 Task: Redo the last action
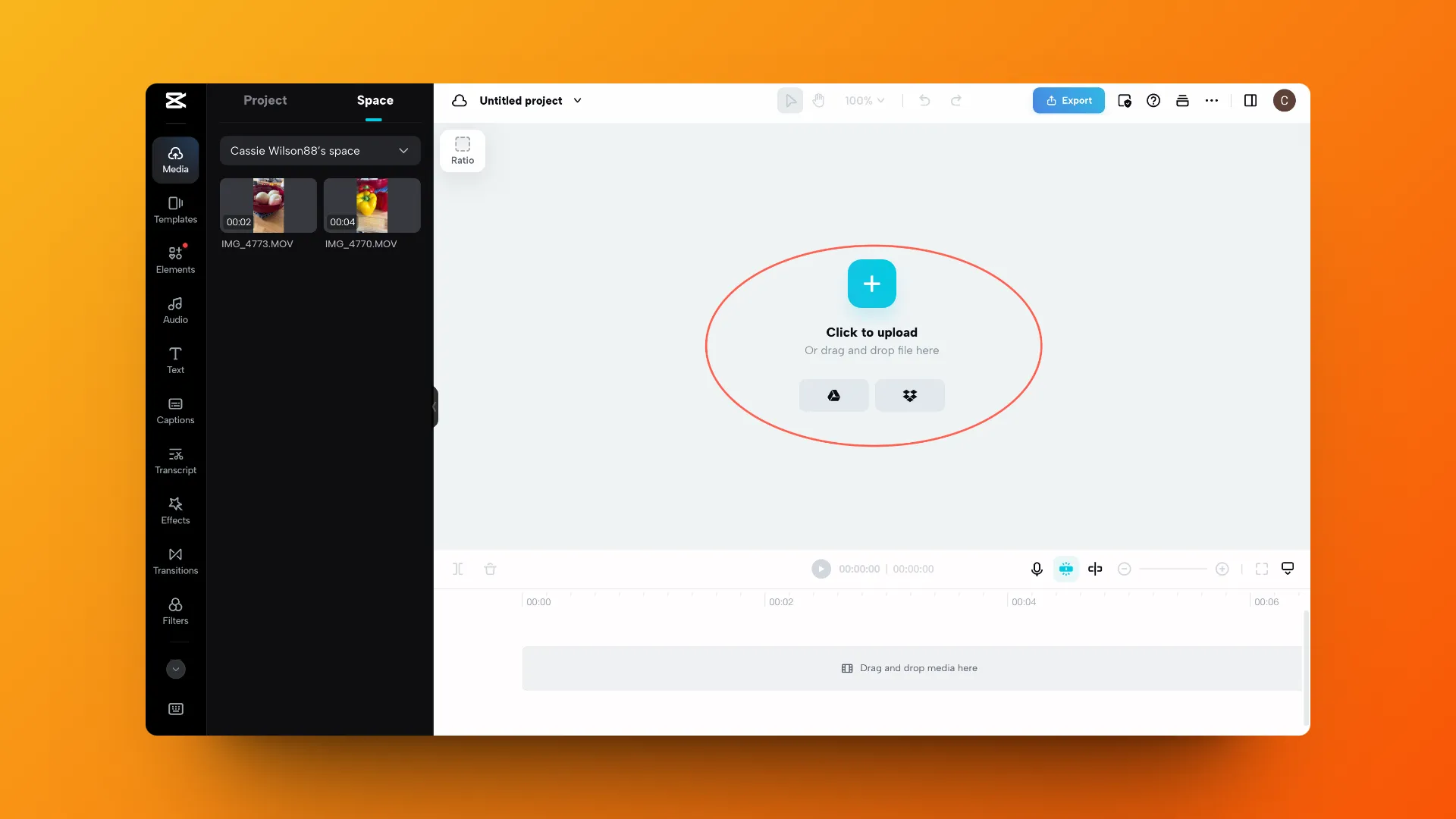tap(956, 100)
